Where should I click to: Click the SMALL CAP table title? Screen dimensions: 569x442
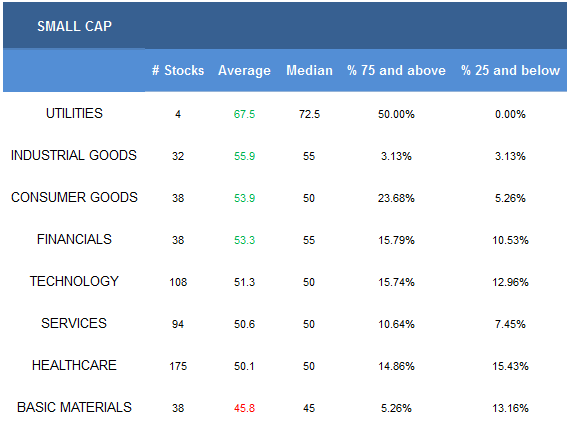point(74,26)
